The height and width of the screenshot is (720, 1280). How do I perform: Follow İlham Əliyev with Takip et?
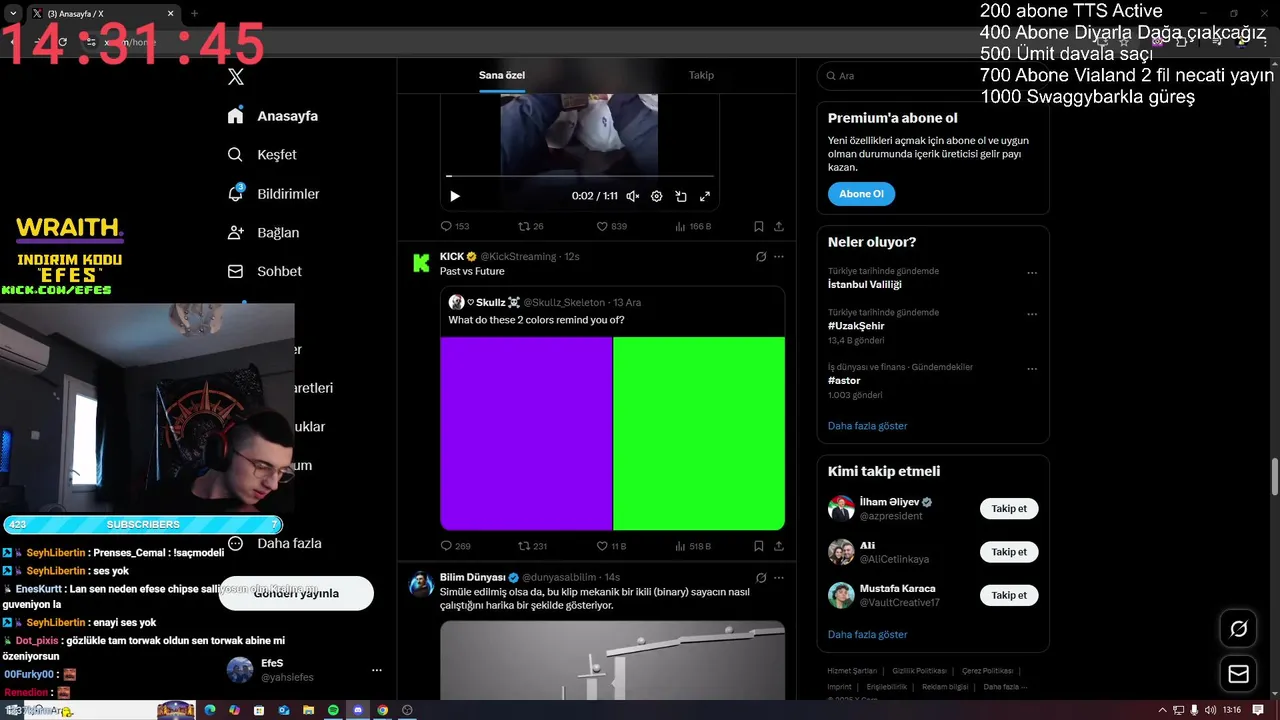[x=1009, y=509]
